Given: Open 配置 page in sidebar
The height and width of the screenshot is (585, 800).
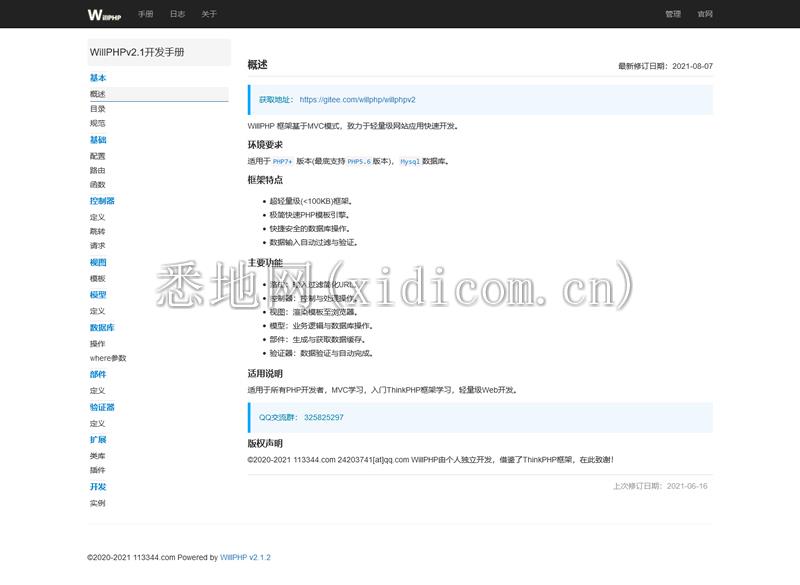Looking at the screenshot, I should 97,156.
